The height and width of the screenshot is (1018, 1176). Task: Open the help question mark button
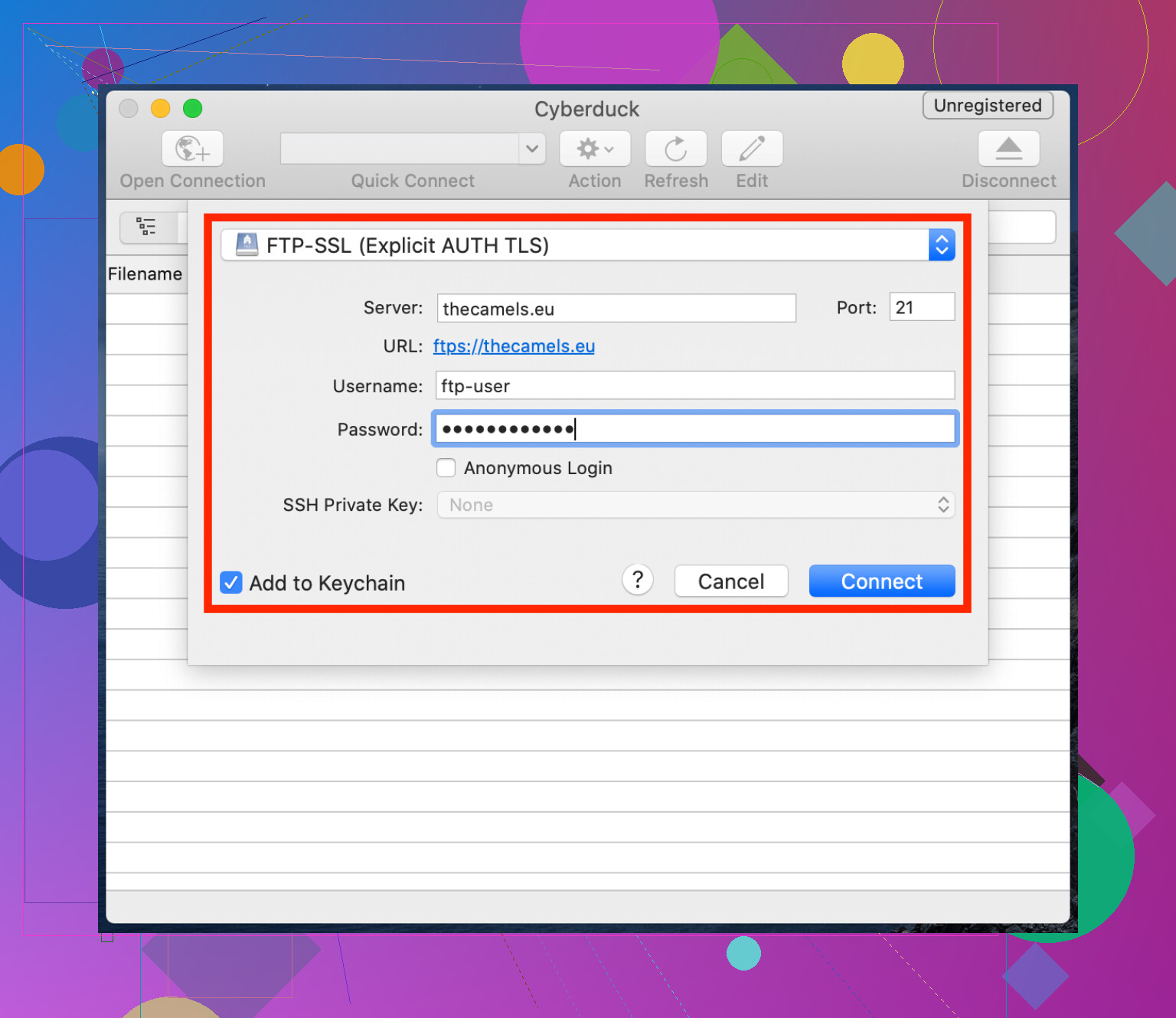638,580
